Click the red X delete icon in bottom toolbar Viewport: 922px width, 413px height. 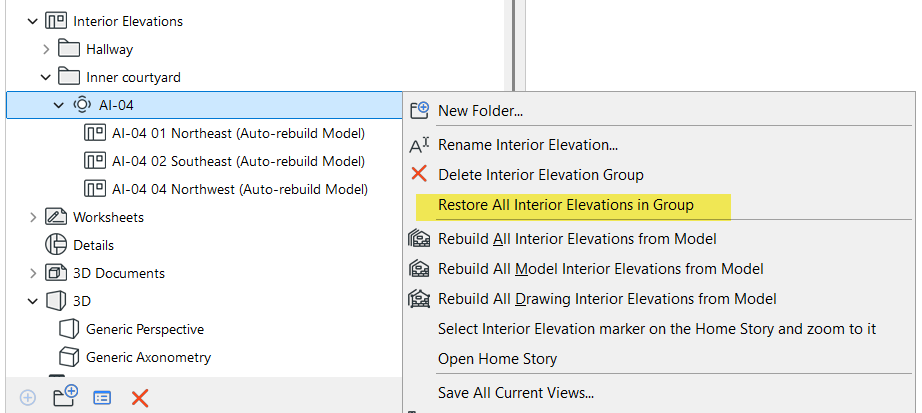point(139,398)
